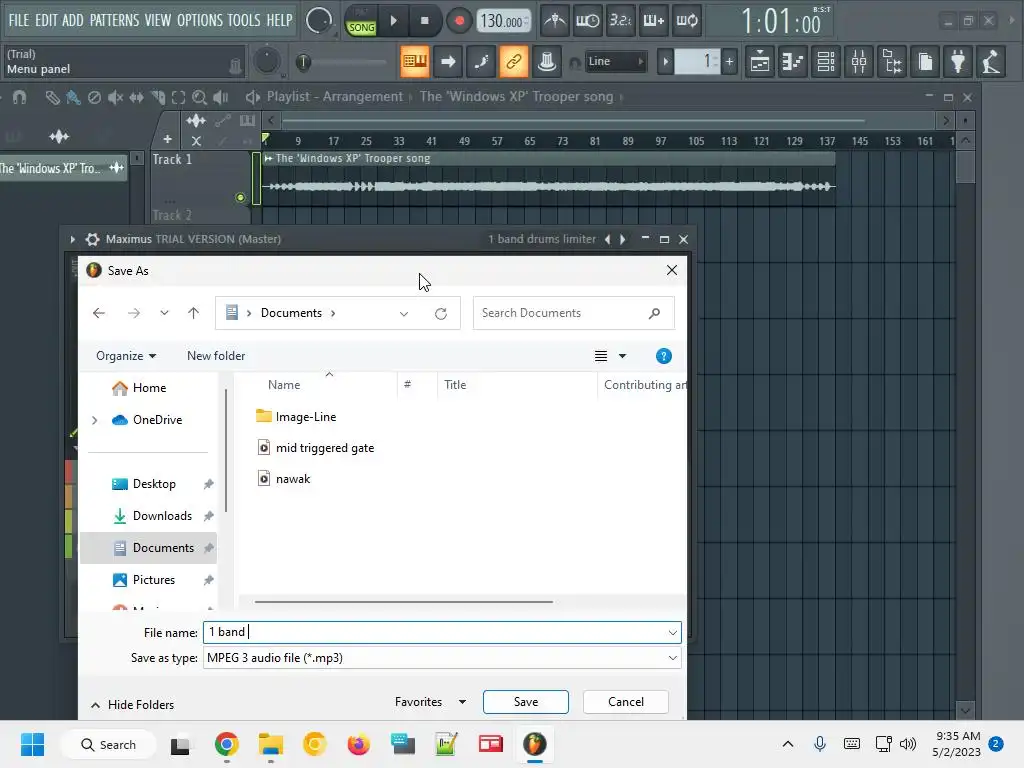Expand the OneDrive tree item
The height and width of the screenshot is (768, 1024).
point(95,420)
